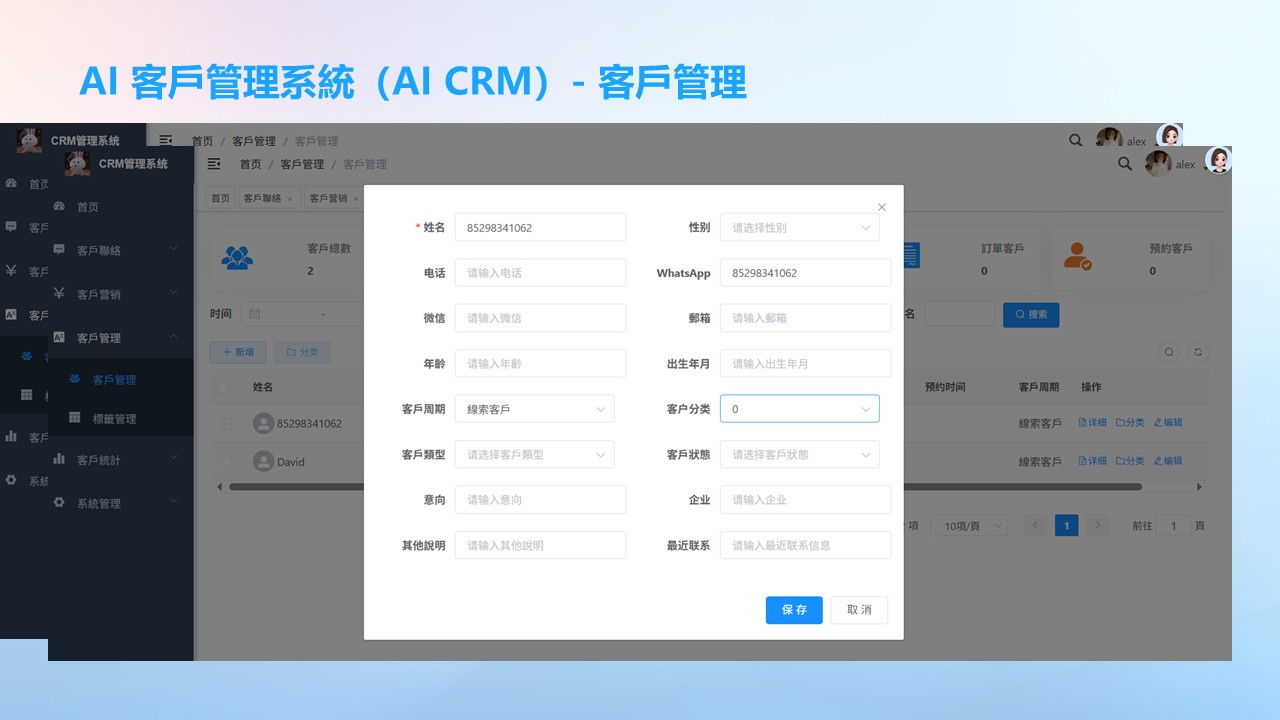Click the search magnifier icon in header

pyautogui.click(x=1125, y=164)
